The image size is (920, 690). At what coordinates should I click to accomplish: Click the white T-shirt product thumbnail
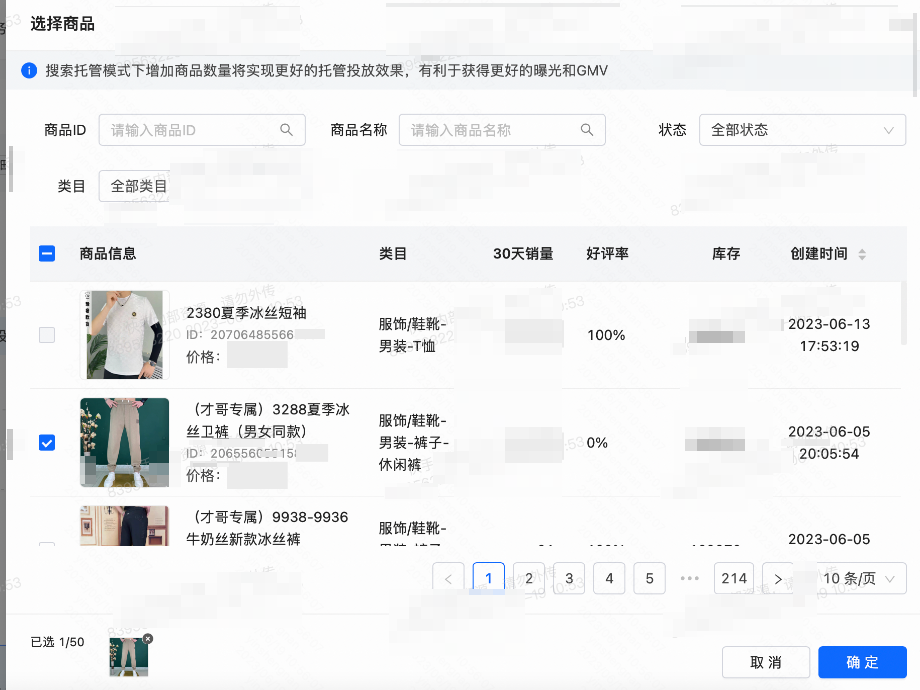(124, 335)
